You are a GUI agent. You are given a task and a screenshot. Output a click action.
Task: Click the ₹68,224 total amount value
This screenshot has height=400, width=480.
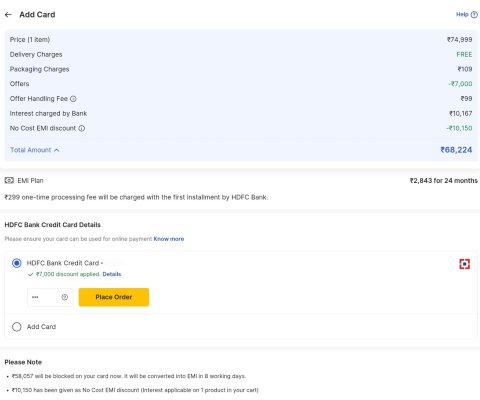point(456,150)
